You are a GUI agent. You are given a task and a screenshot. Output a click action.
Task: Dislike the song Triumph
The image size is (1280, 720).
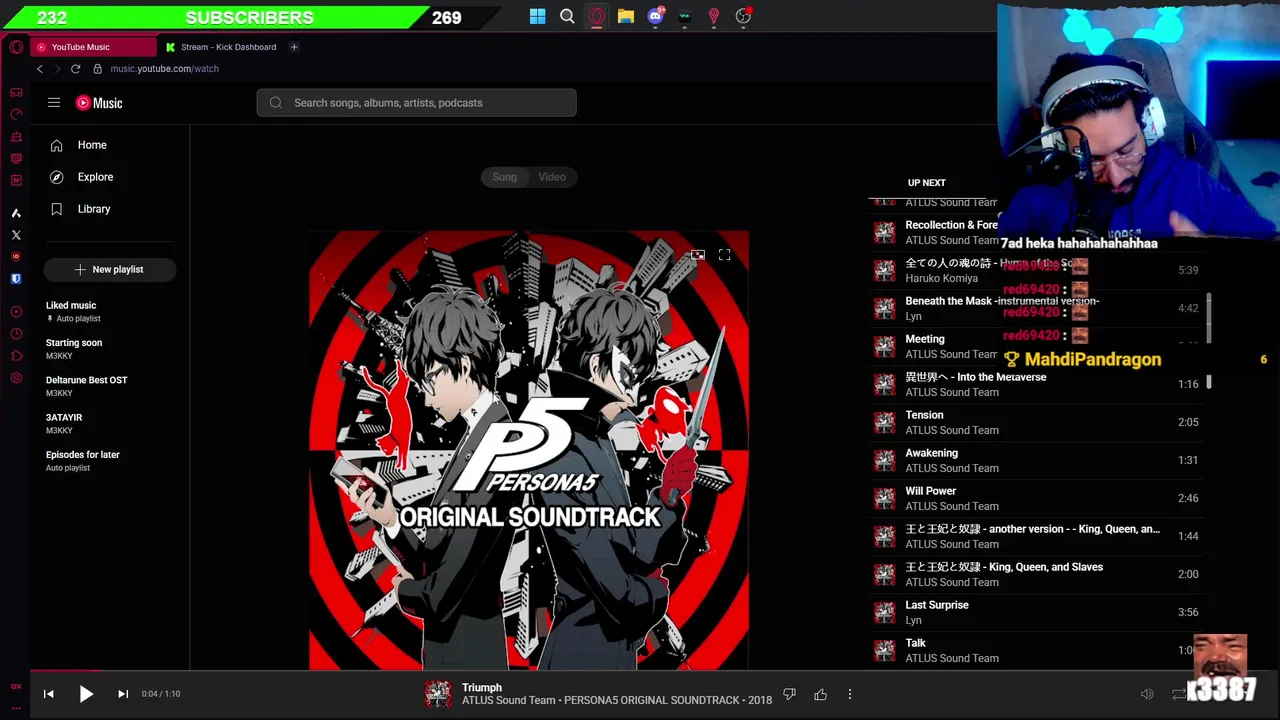pyautogui.click(x=789, y=694)
